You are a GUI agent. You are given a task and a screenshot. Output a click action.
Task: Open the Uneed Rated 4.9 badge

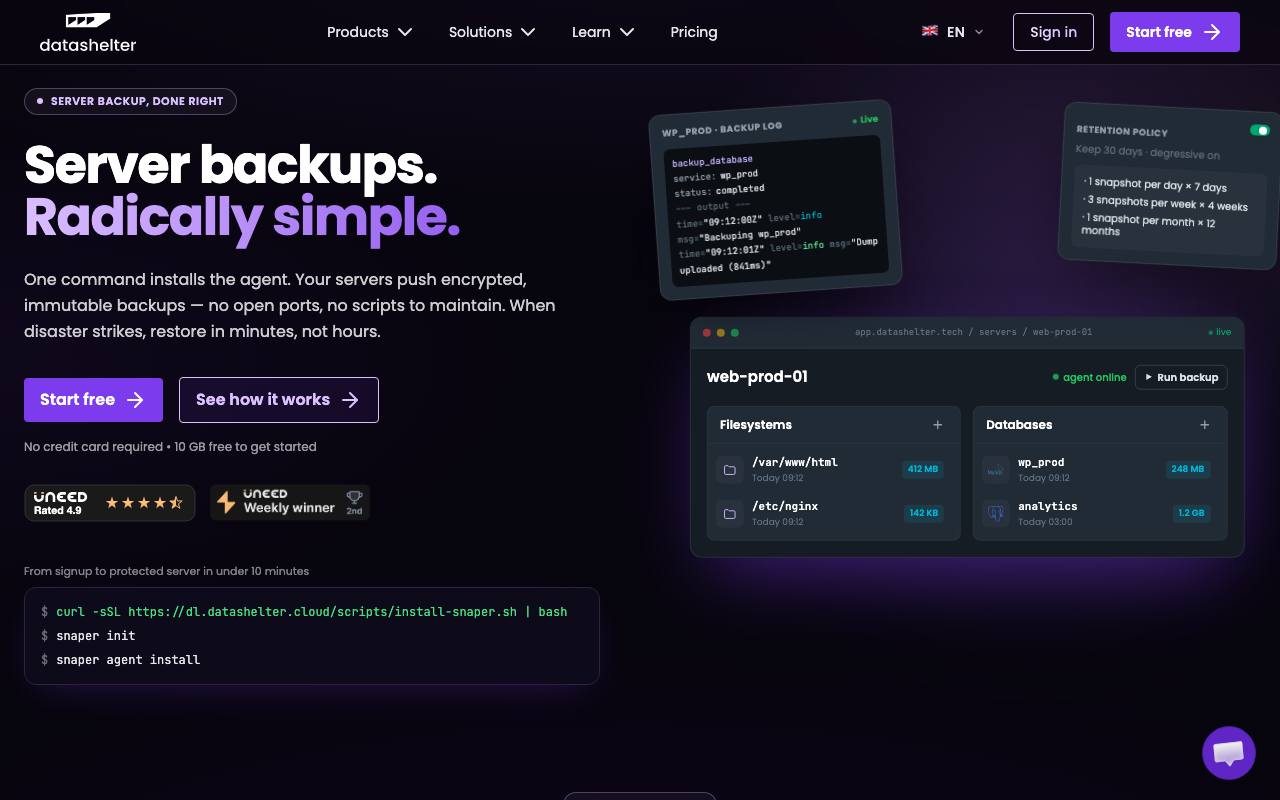pos(109,503)
